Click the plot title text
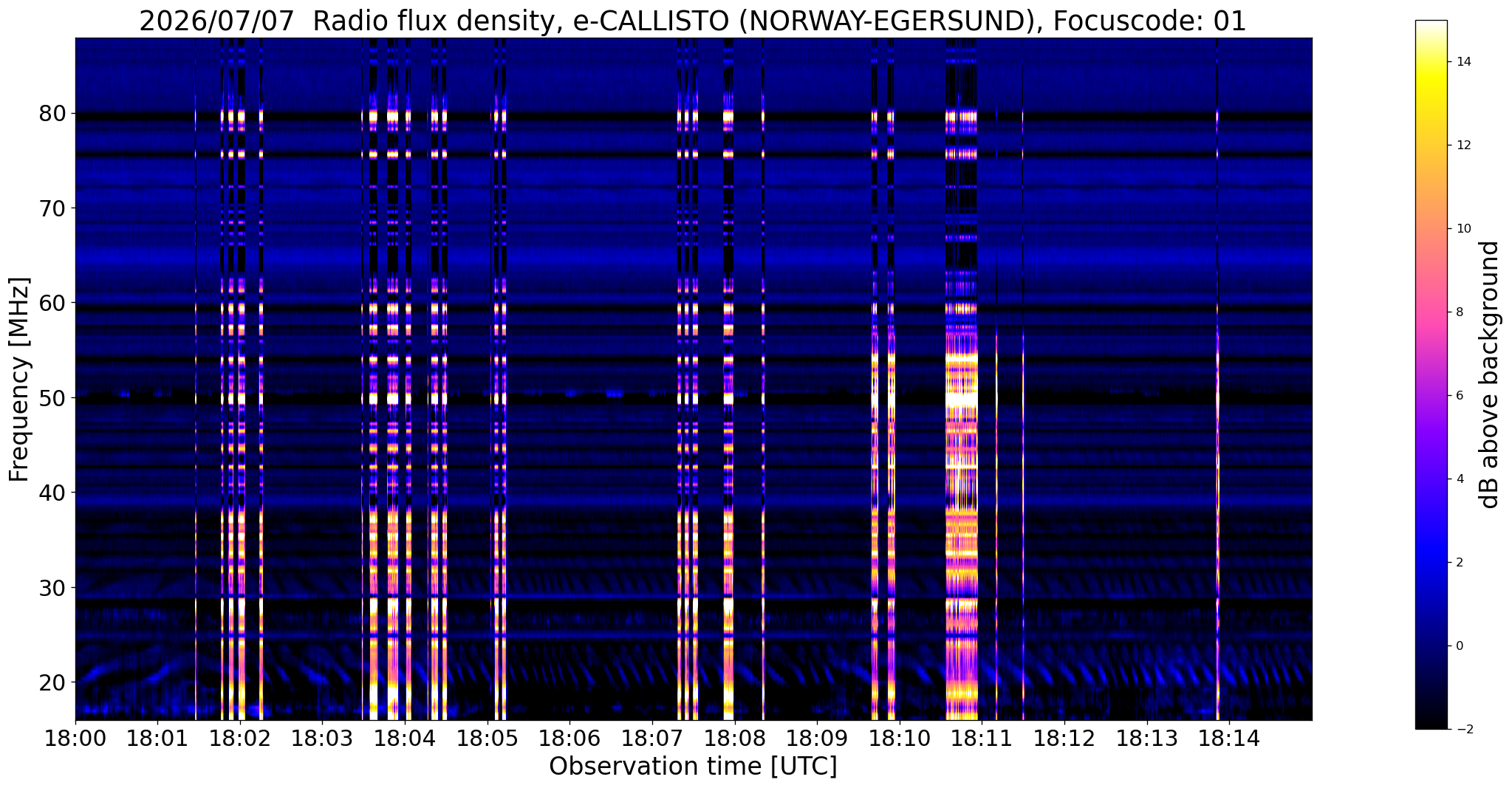The width and height of the screenshot is (1512, 788). tap(693, 21)
